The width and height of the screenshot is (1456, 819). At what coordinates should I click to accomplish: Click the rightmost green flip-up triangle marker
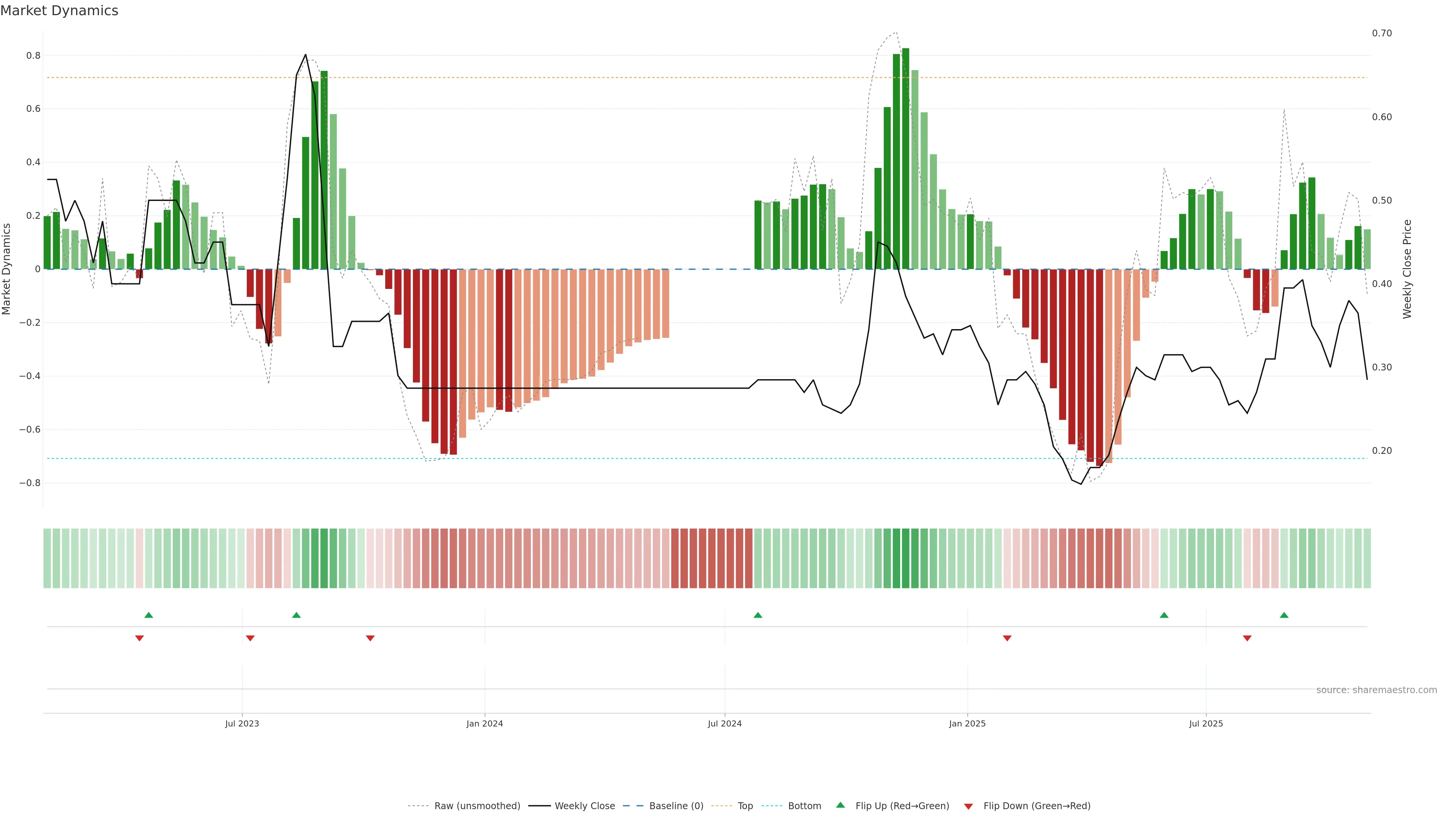[1284, 615]
